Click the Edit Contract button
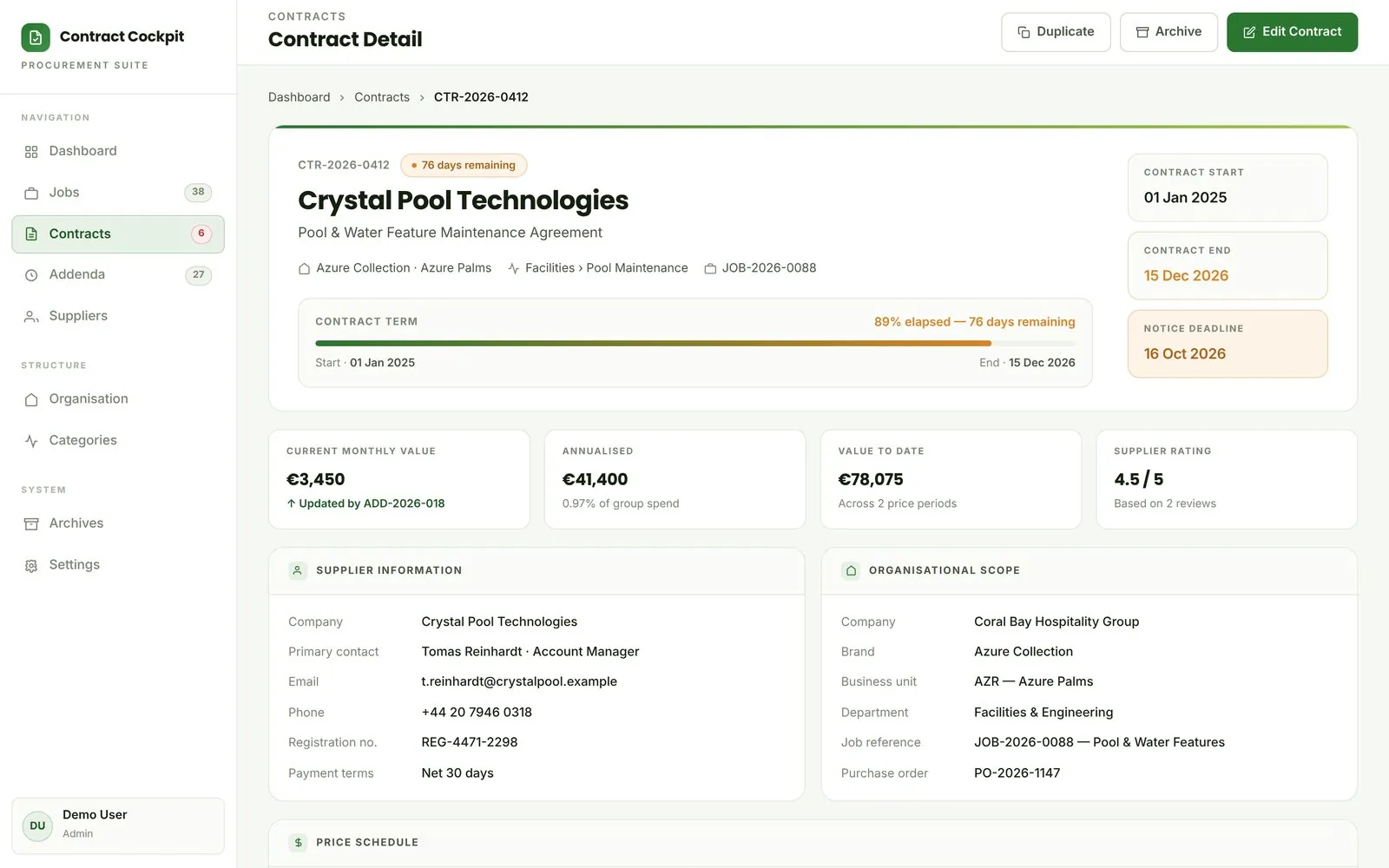The width and height of the screenshot is (1389, 868). [1292, 32]
